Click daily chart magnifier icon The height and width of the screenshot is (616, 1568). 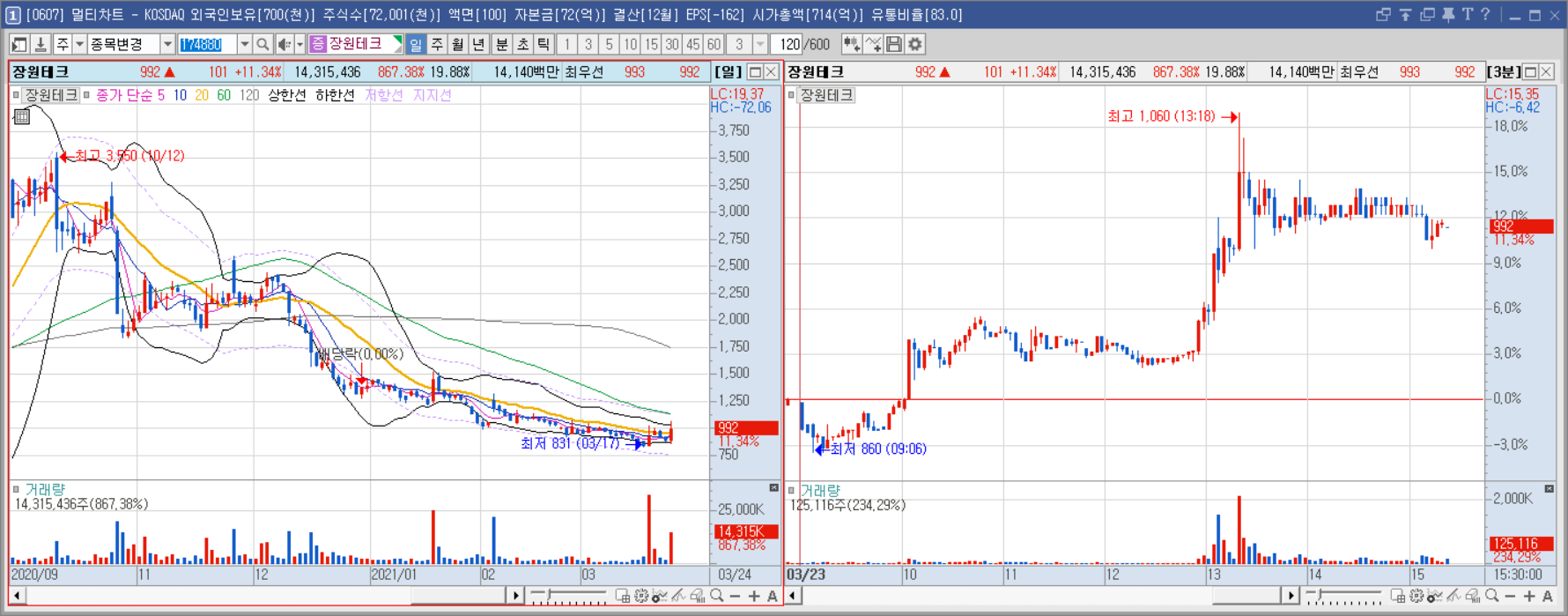click(x=717, y=597)
